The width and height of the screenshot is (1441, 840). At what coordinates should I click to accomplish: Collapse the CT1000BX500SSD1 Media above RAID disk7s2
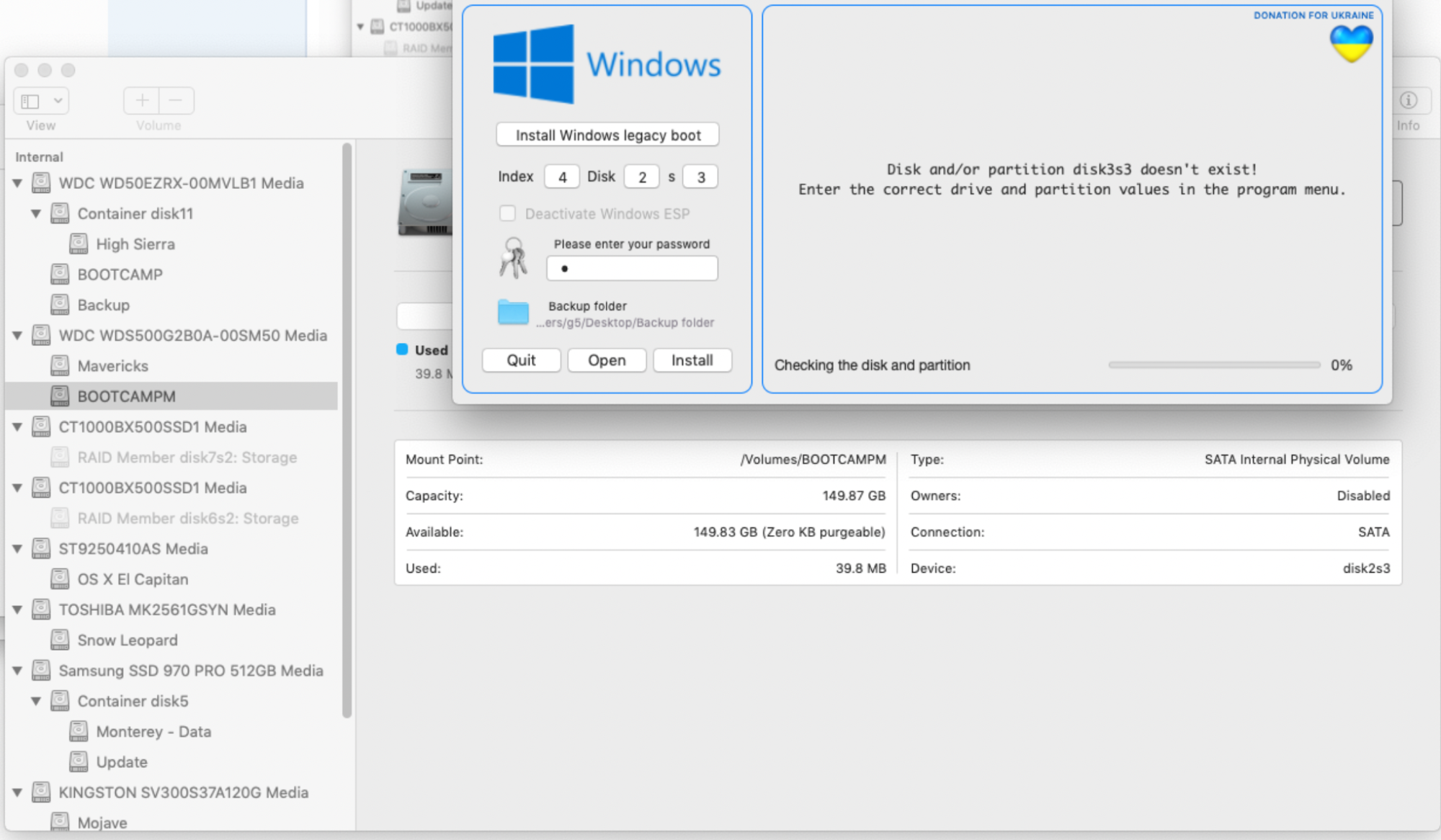click(17, 427)
